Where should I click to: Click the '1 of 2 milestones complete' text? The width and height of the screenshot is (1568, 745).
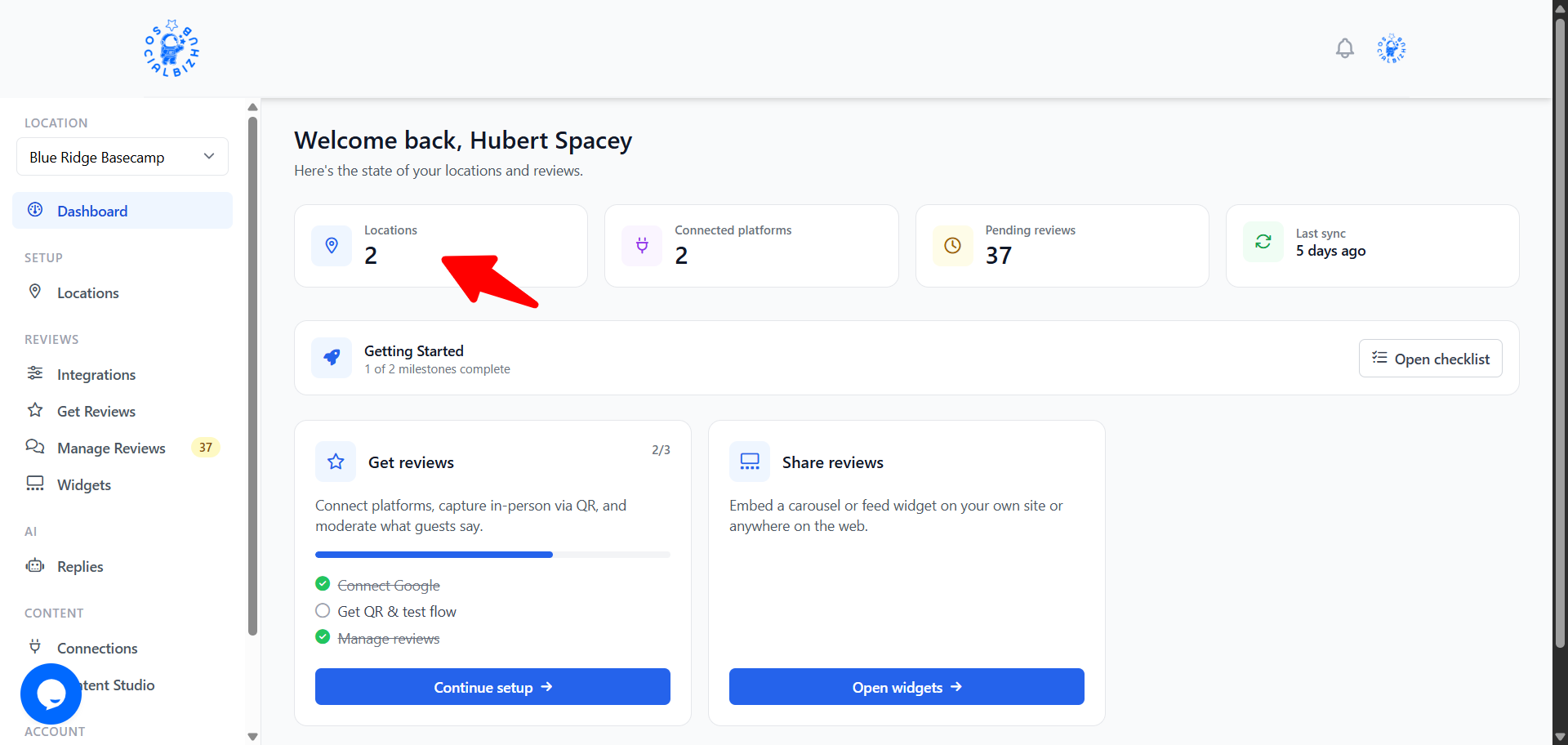437,369
